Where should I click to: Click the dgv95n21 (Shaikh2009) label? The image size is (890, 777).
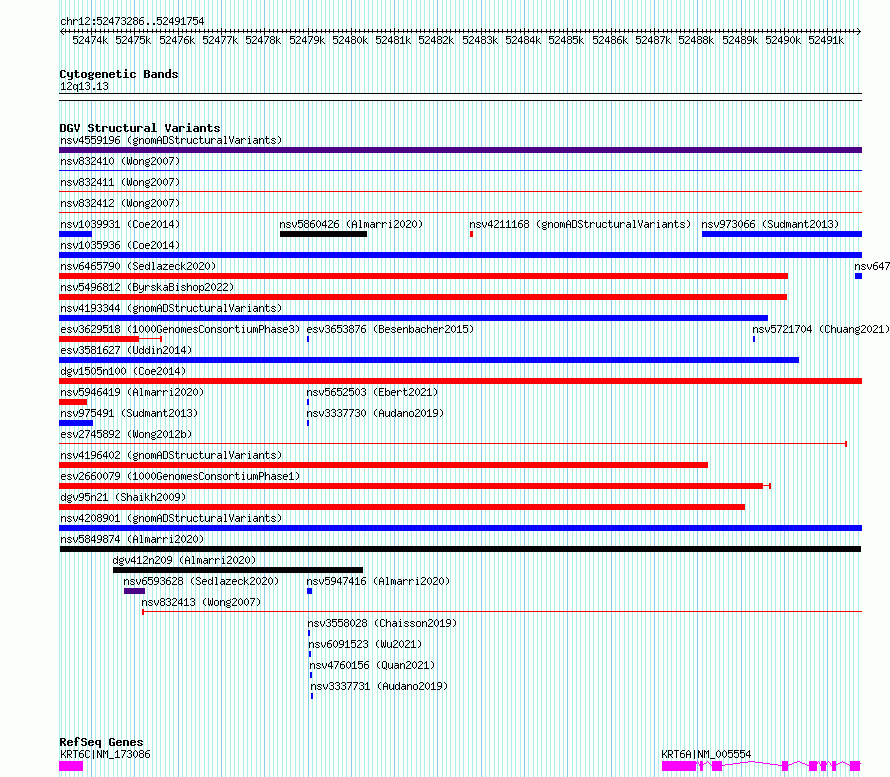pos(123,497)
